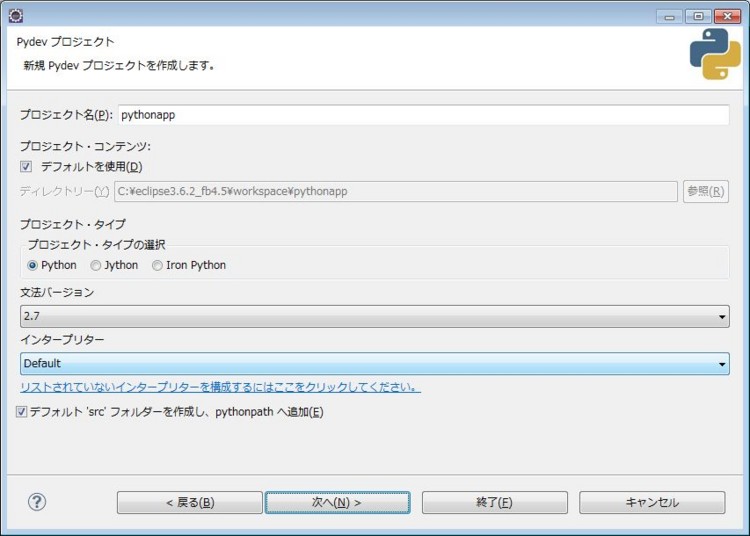Open the インタープリター Default dropdown
This screenshot has width=750, height=536.
click(375, 363)
